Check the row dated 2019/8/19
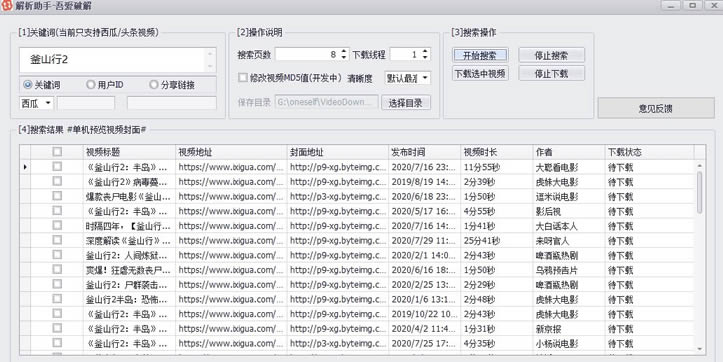Screen dimensions: 723x362 point(57,181)
